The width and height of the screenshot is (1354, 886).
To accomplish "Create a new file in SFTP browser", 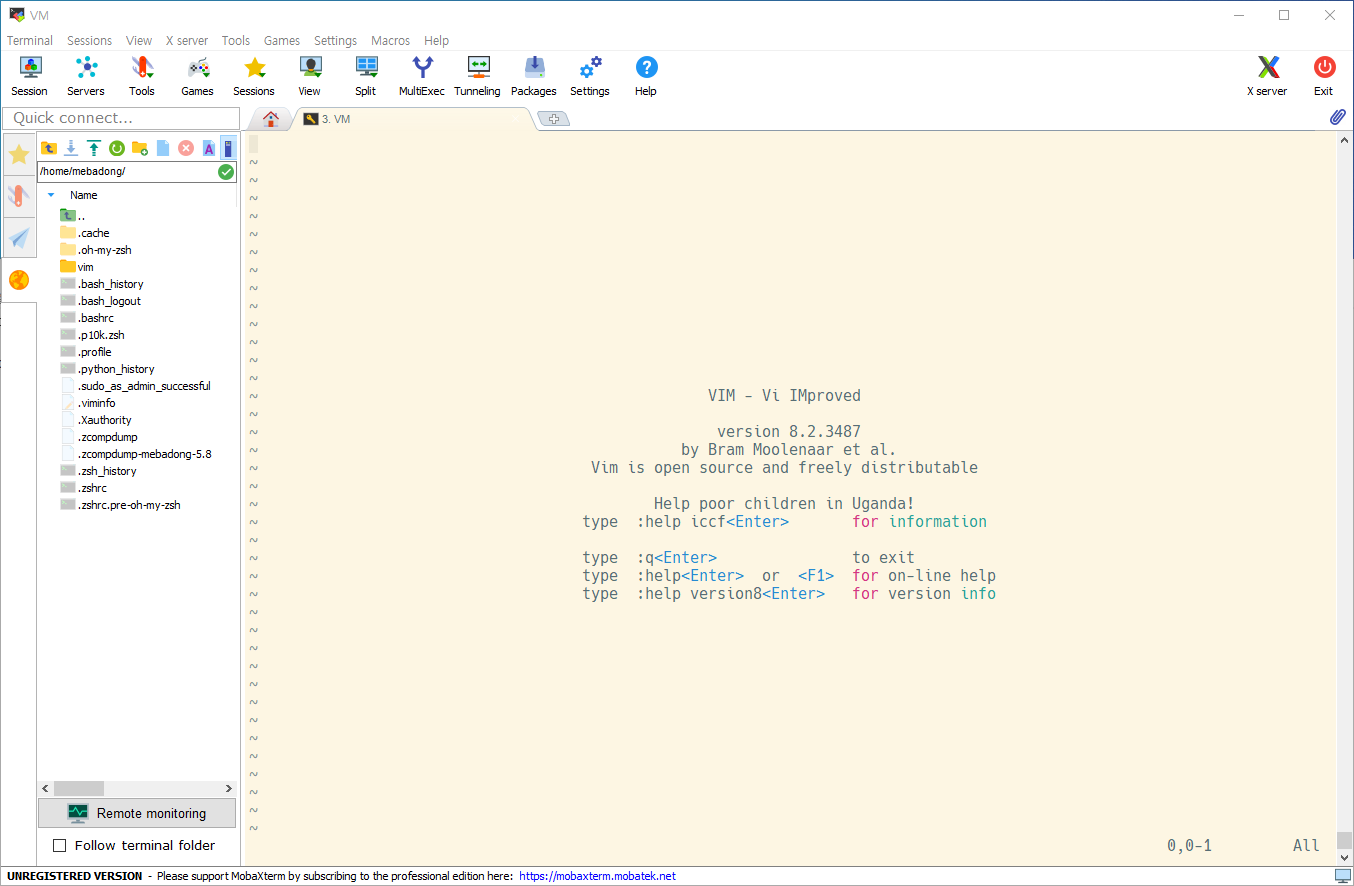I will click(x=163, y=148).
